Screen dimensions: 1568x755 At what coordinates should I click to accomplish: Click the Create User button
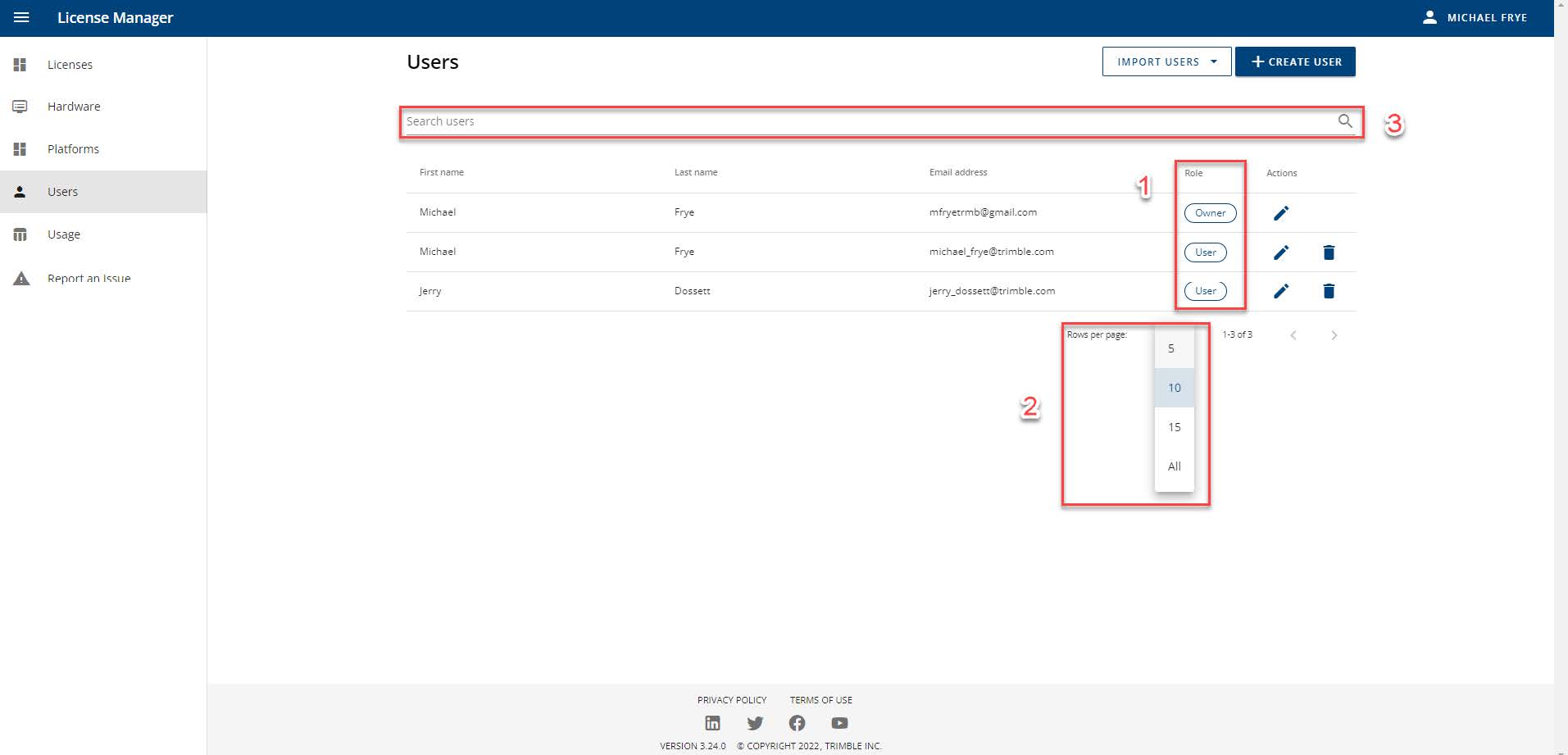(1295, 61)
